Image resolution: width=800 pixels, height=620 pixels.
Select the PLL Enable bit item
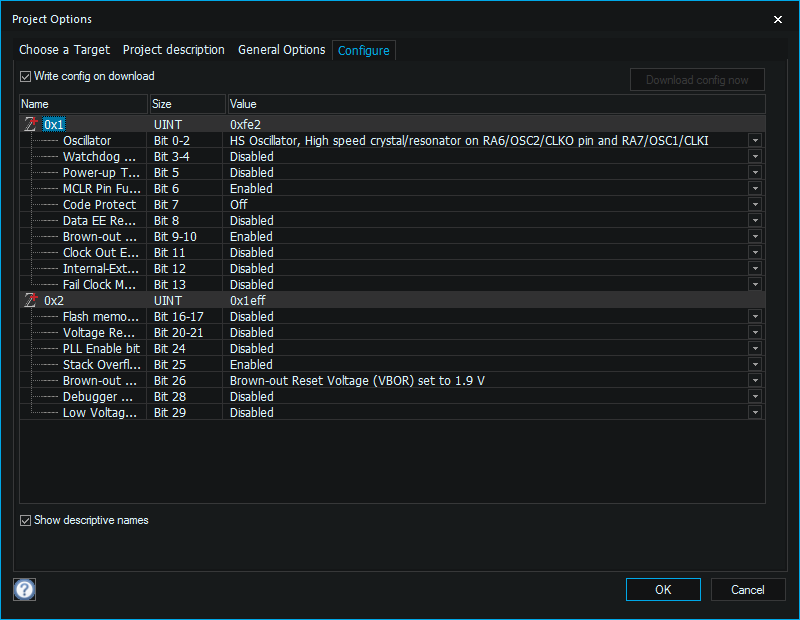click(x=102, y=349)
